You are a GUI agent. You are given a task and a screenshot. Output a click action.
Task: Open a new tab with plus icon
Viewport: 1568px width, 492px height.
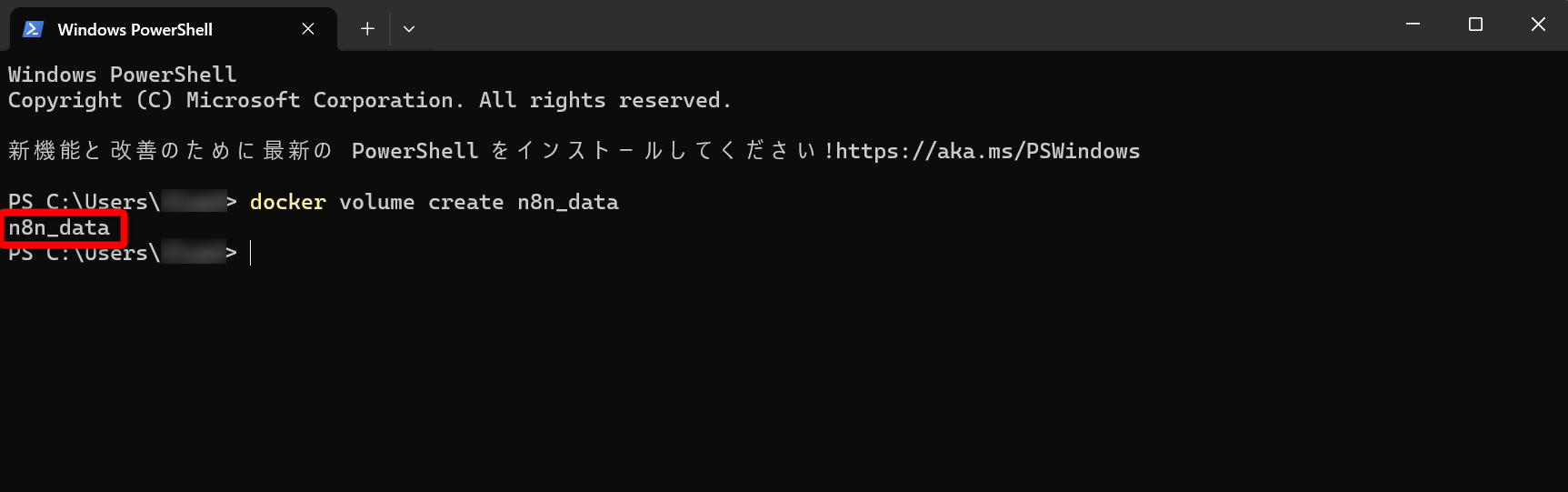pyautogui.click(x=367, y=28)
